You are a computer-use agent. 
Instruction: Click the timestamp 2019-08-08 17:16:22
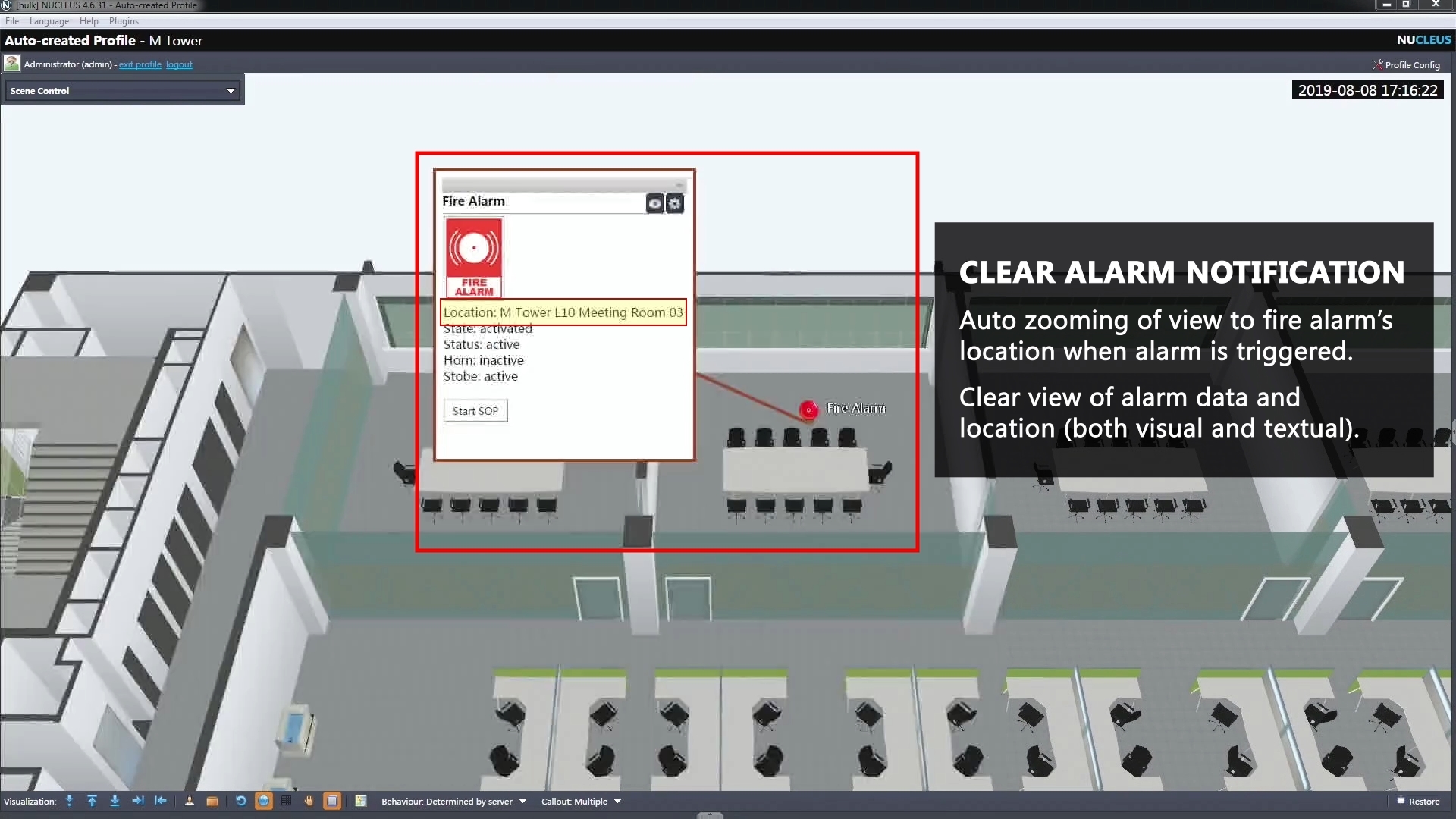tap(1367, 90)
